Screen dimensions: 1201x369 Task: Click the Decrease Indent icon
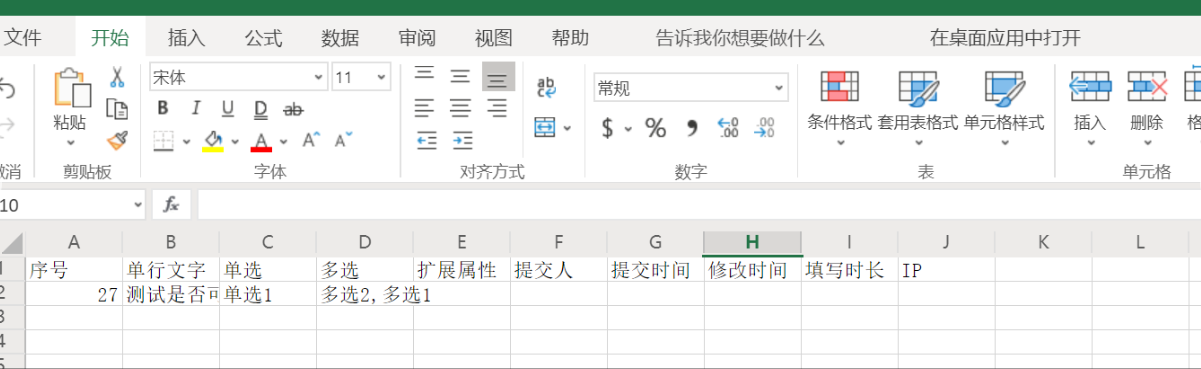pyautogui.click(x=427, y=140)
